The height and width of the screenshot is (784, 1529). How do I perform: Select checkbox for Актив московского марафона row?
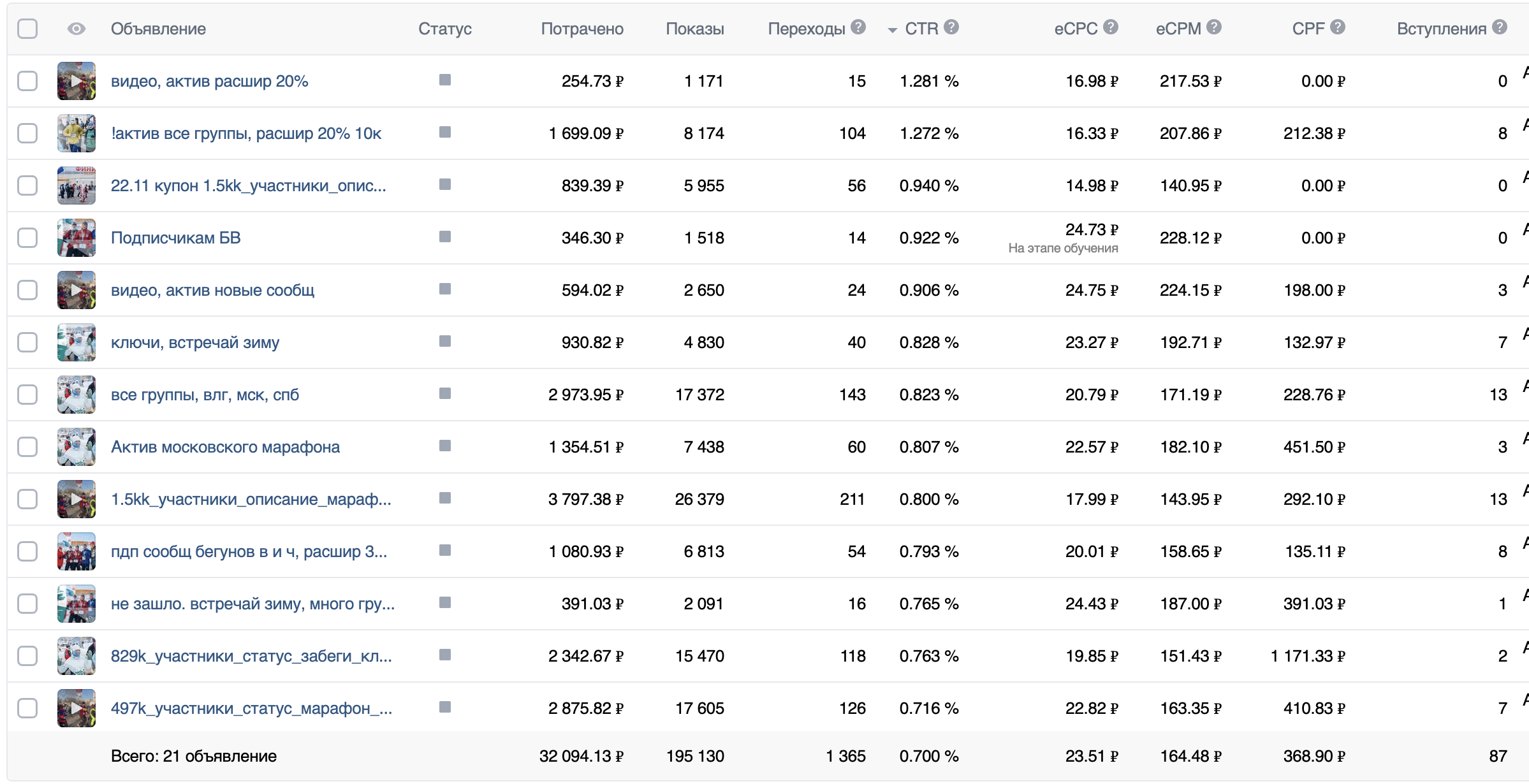coord(27,447)
